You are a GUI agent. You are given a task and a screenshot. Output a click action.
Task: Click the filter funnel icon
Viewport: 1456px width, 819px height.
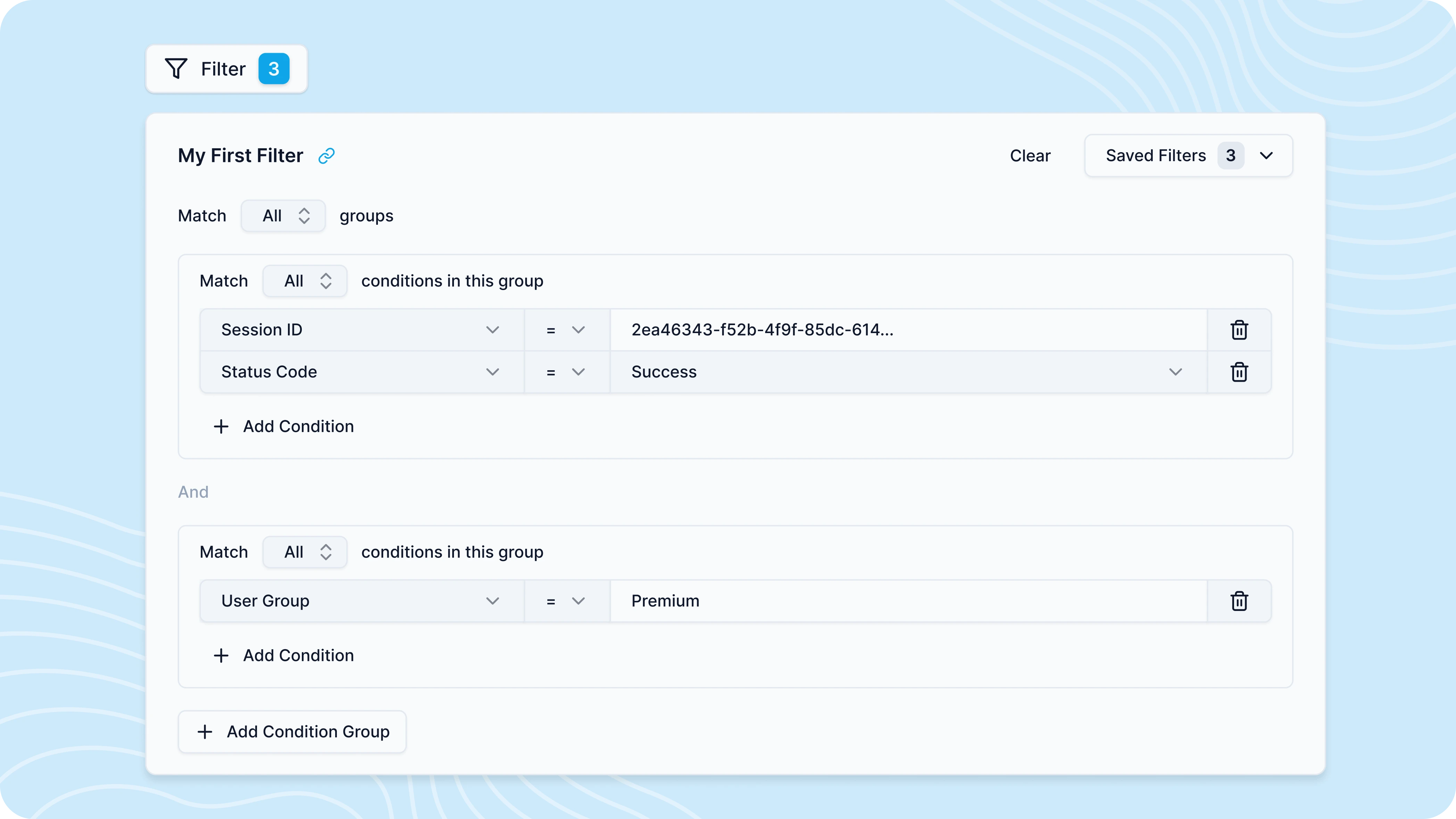point(176,68)
